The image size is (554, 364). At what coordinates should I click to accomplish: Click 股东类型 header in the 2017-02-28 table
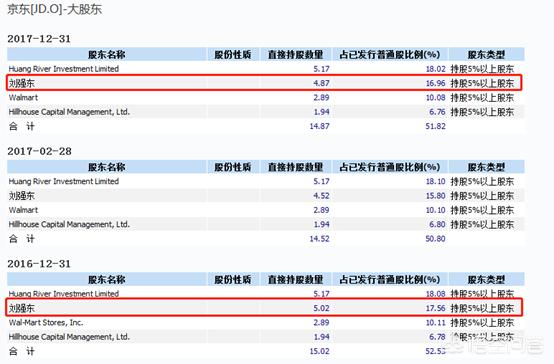pos(486,167)
